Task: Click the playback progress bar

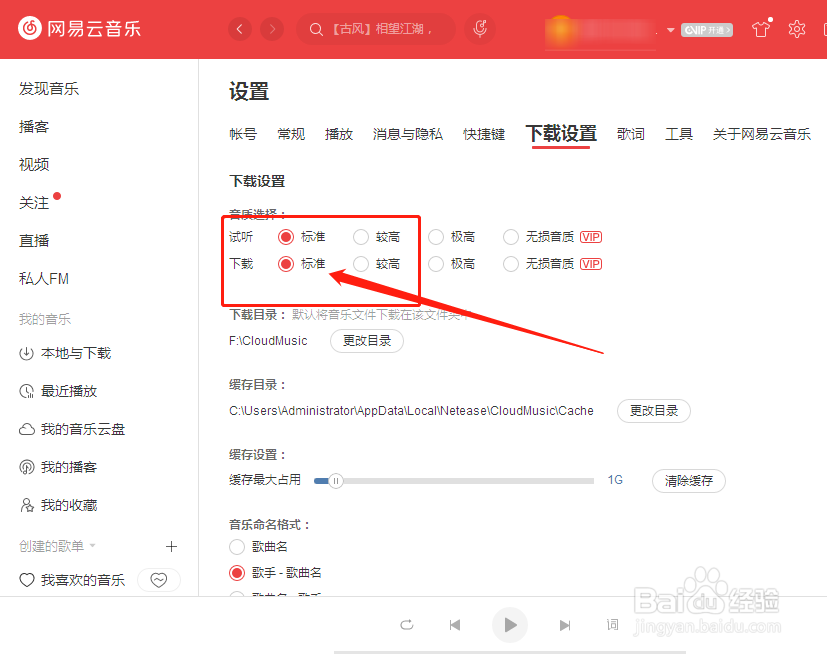Action: [509, 652]
